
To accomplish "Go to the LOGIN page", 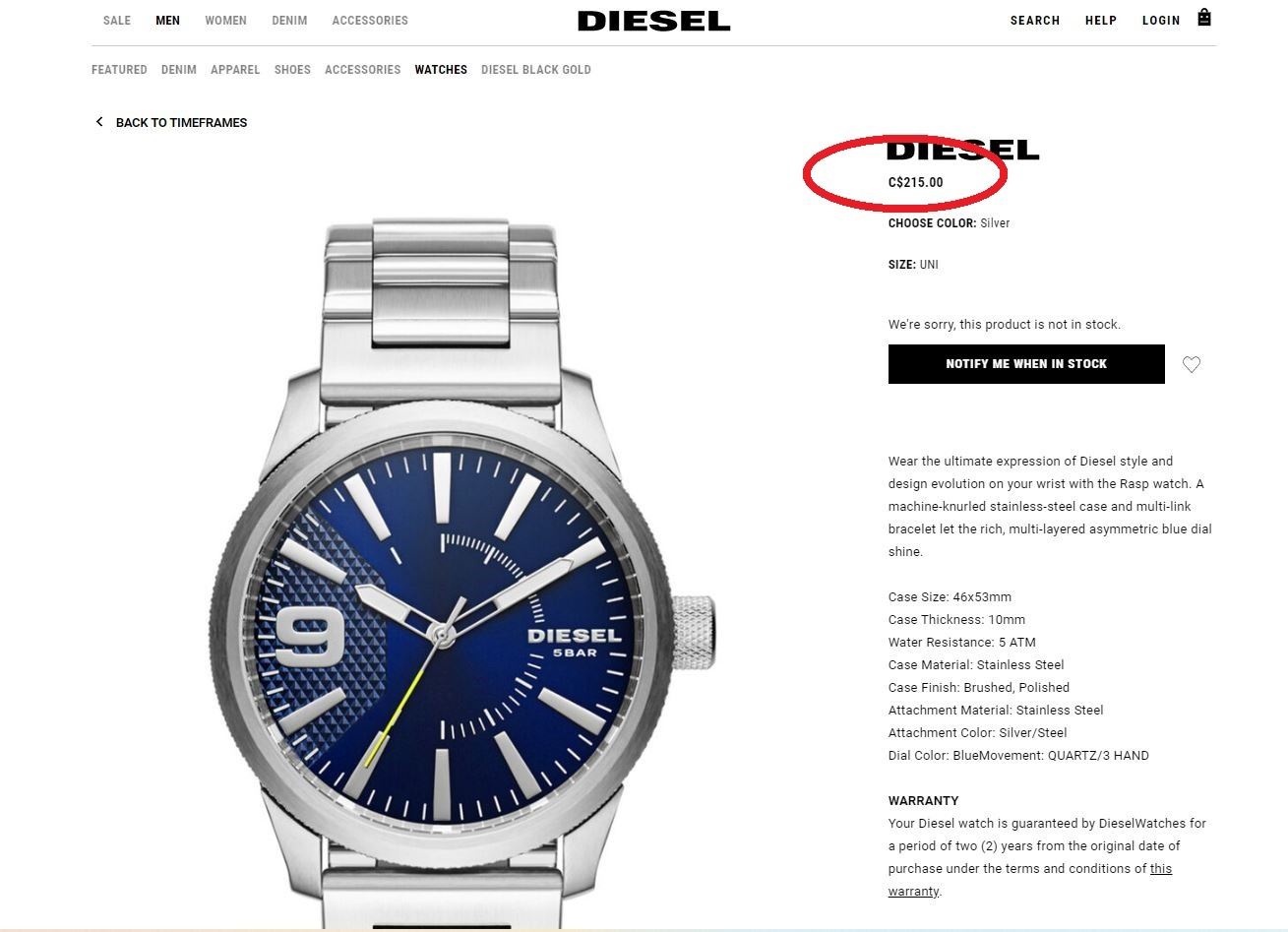I will (x=1161, y=21).
